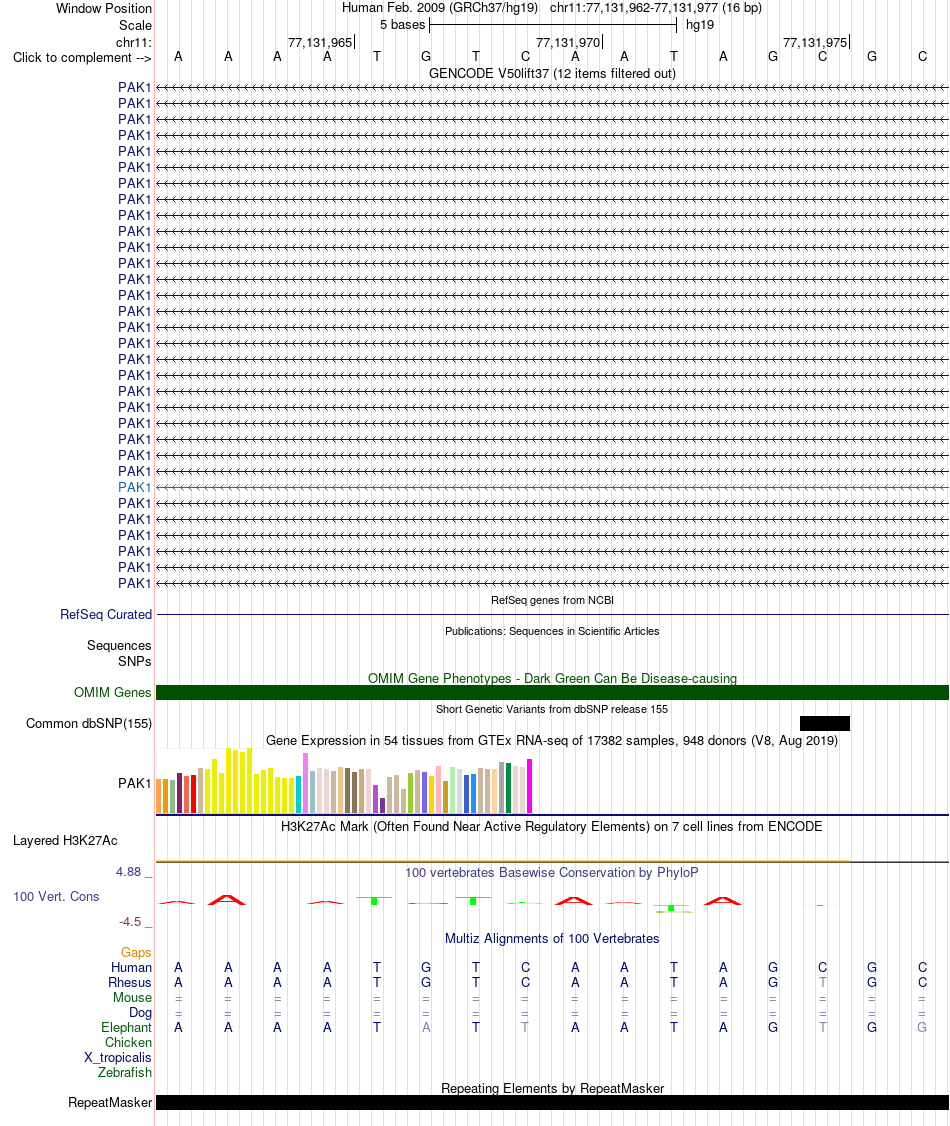Click the Dog alignment row label
950x1126 pixels.
[141, 1013]
